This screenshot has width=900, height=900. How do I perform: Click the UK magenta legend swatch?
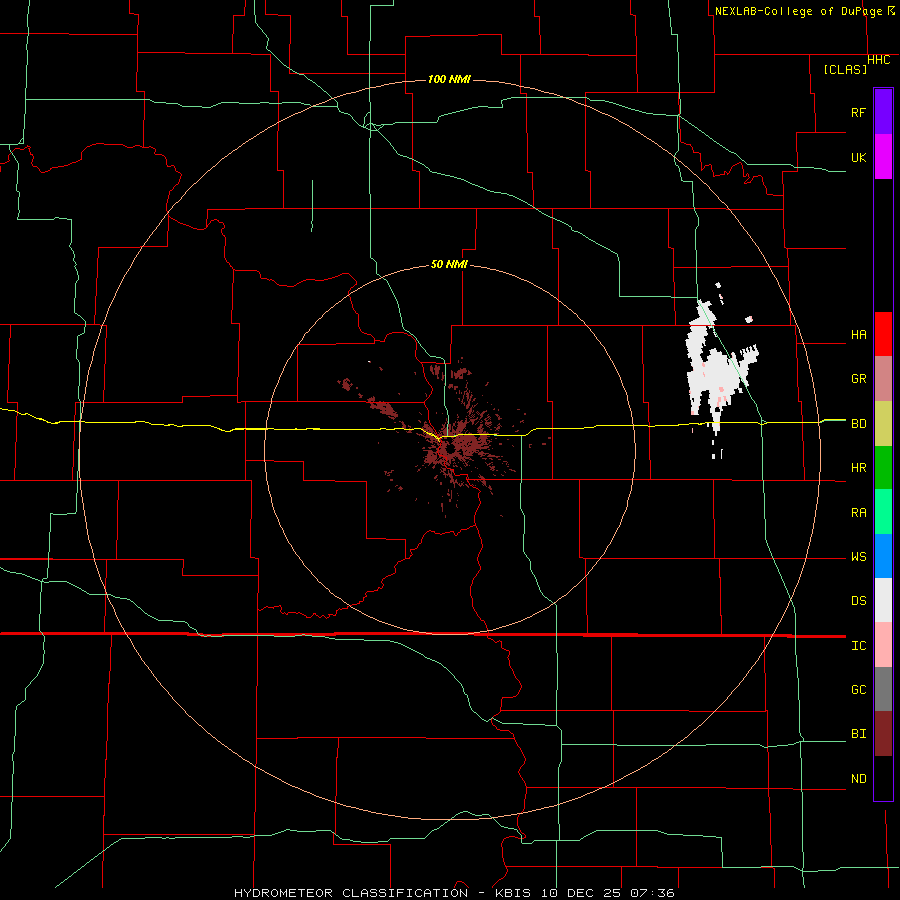coord(883,157)
